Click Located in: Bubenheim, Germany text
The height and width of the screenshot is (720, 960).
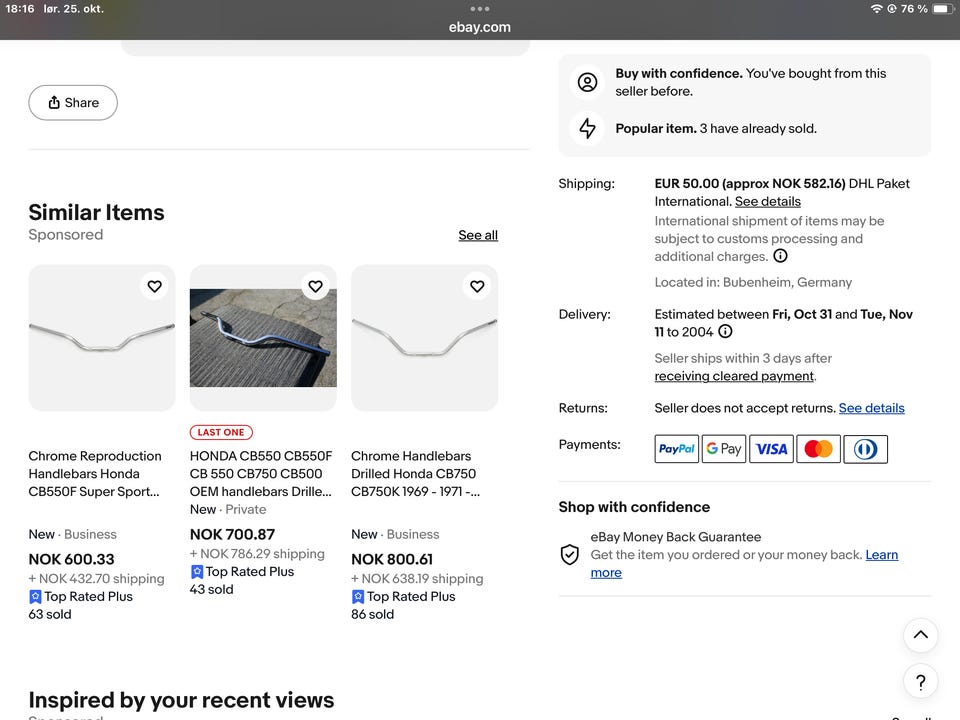[x=753, y=282]
